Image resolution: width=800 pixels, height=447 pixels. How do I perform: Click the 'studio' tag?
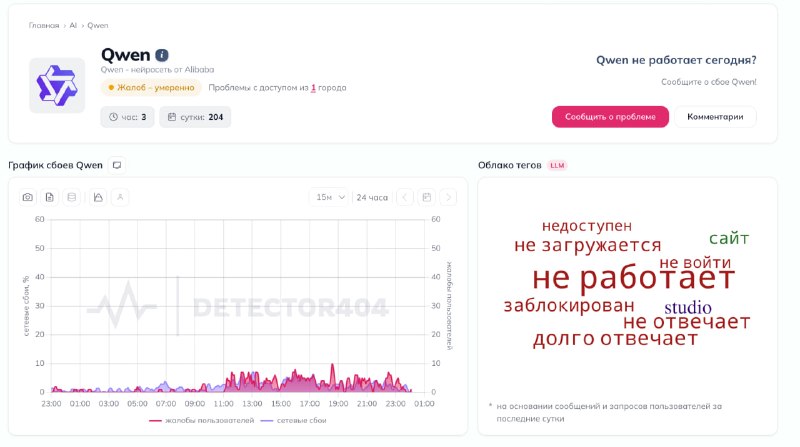click(x=688, y=307)
